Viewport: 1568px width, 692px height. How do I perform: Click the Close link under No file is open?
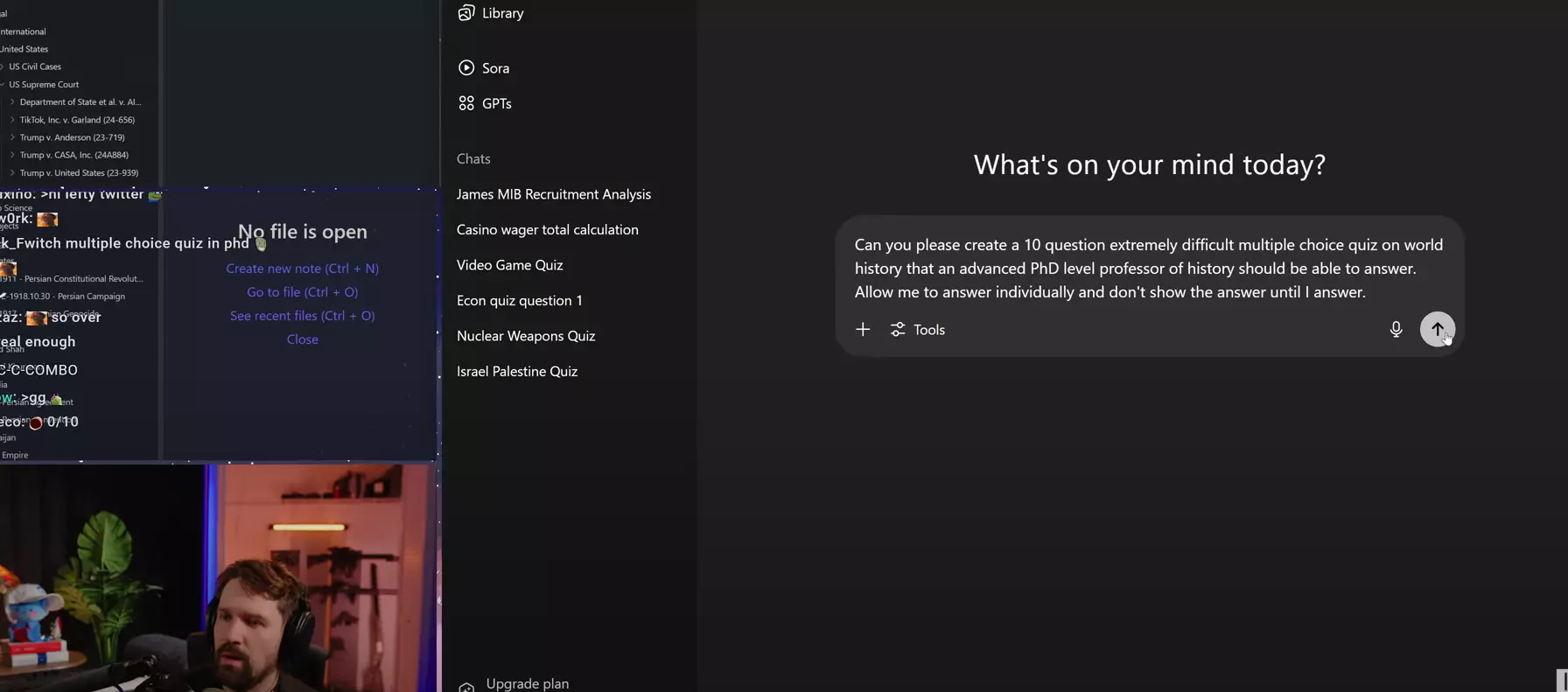pos(303,339)
